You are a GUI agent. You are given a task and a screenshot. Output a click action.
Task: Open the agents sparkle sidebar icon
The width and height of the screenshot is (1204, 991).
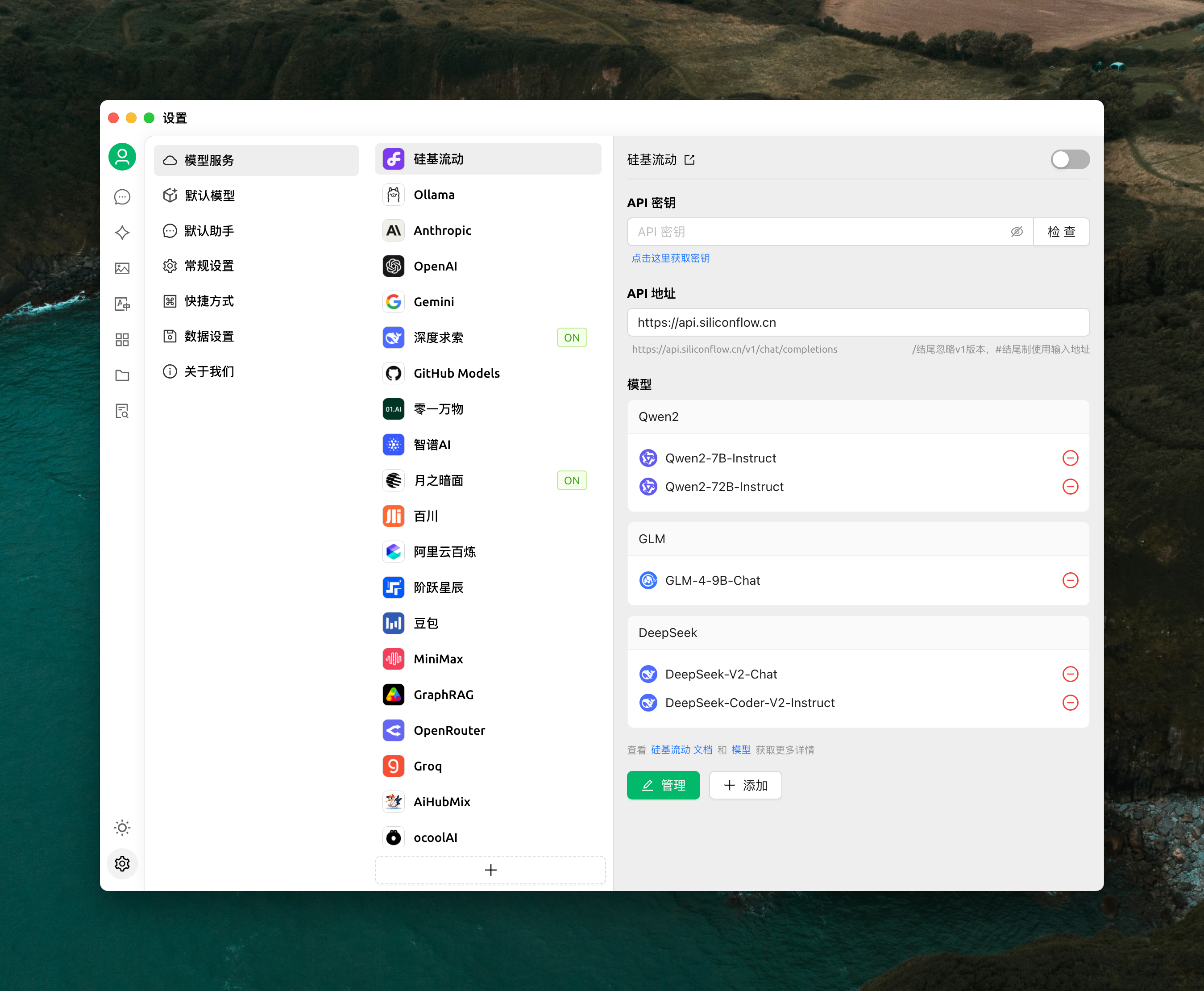click(x=122, y=232)
